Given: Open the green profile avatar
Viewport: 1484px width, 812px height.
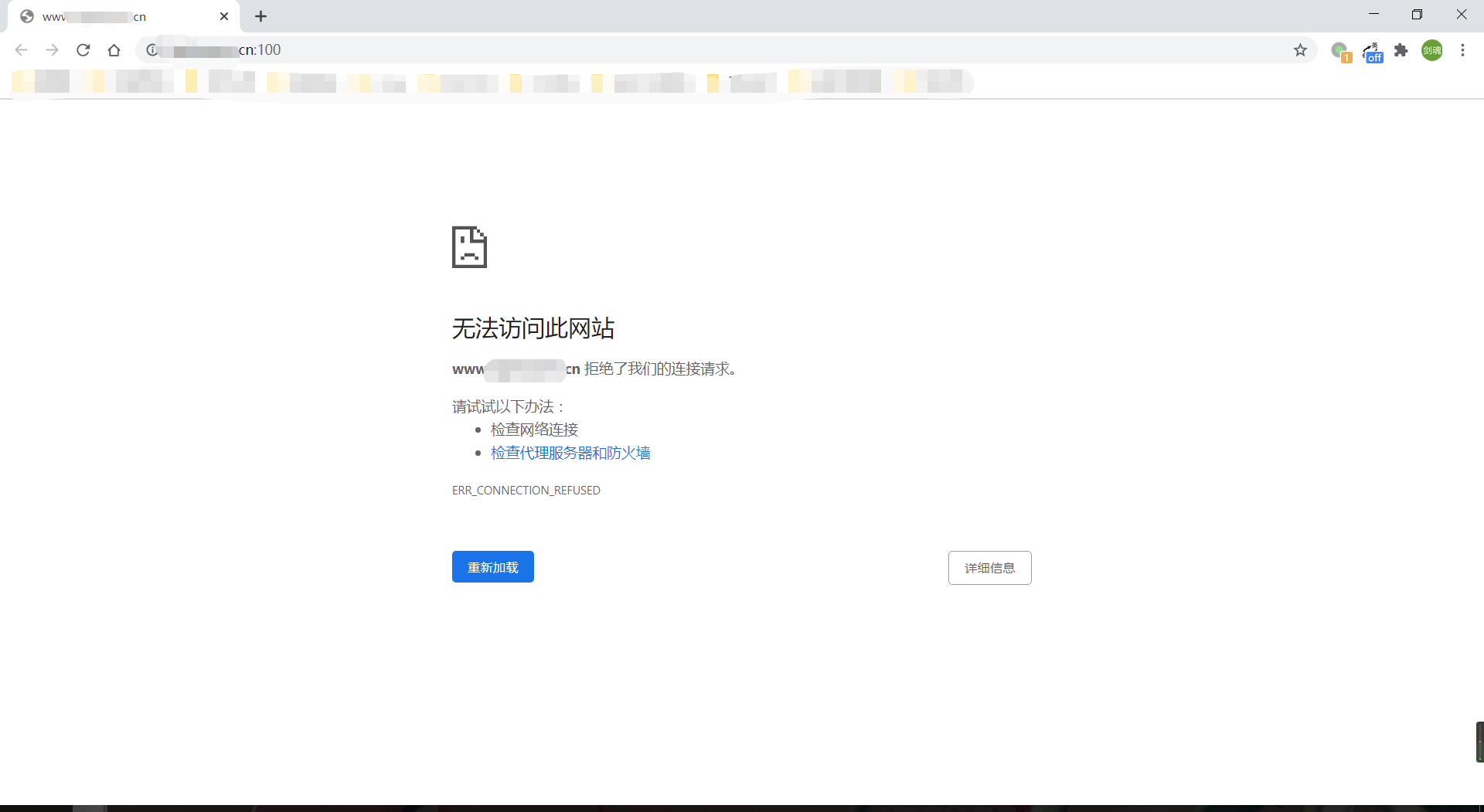Looking at the screenshot, I should pos(1432,50).
